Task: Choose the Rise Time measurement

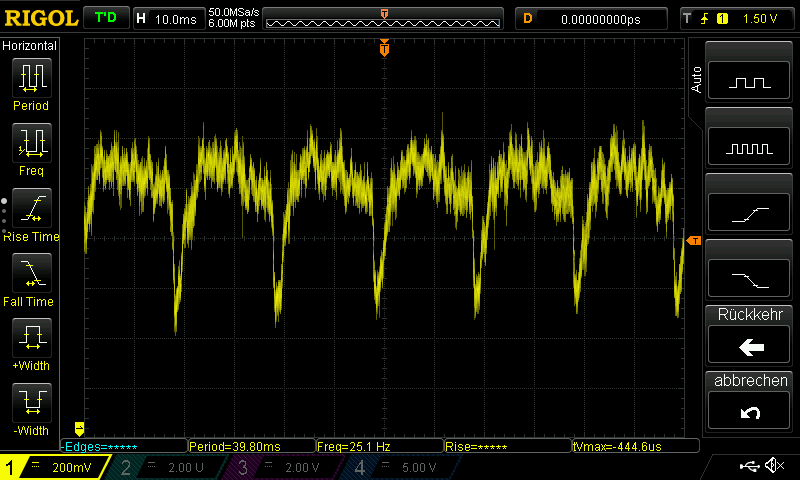Action: click(x=31, y=208)
